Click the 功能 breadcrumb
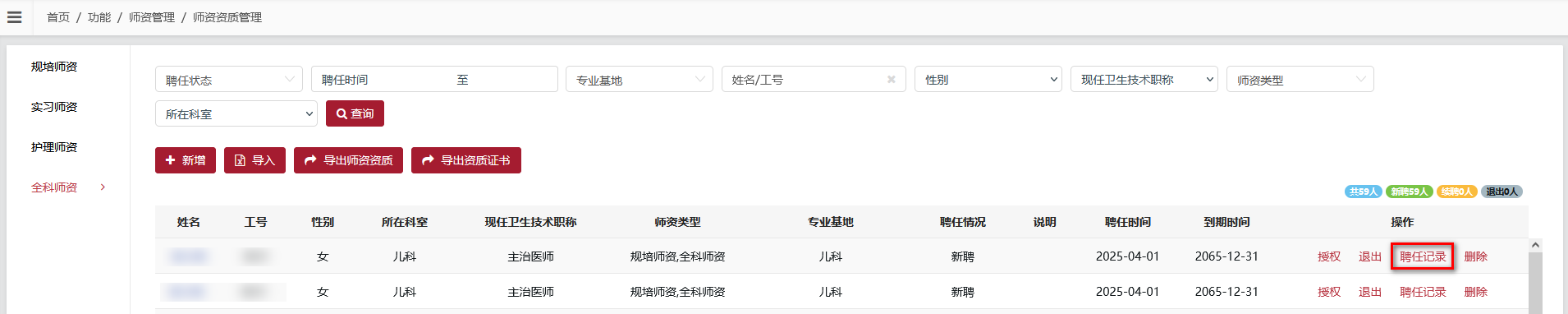 coord(99,17)
